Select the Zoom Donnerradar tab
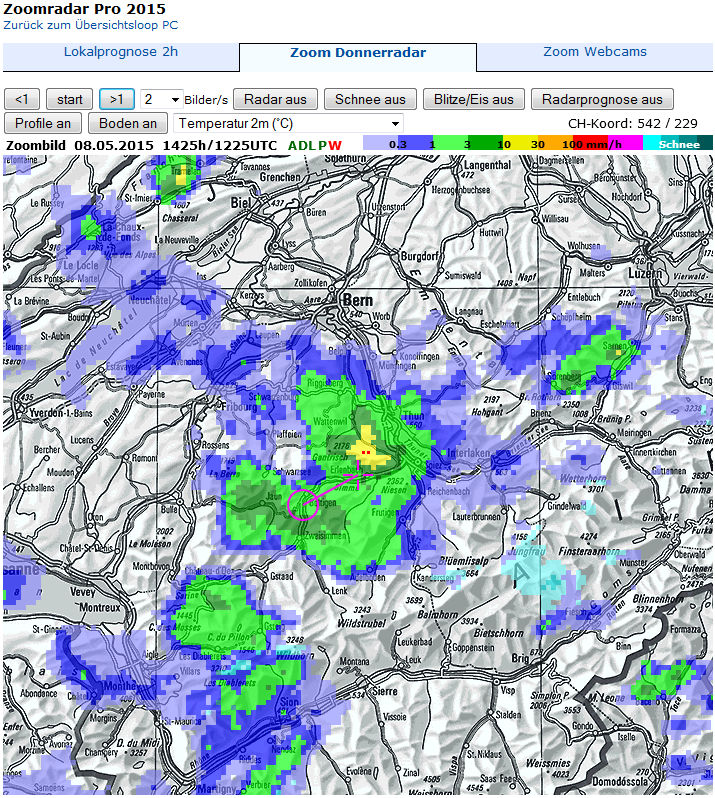Screen dimensions: 715x798 point(357,54)
